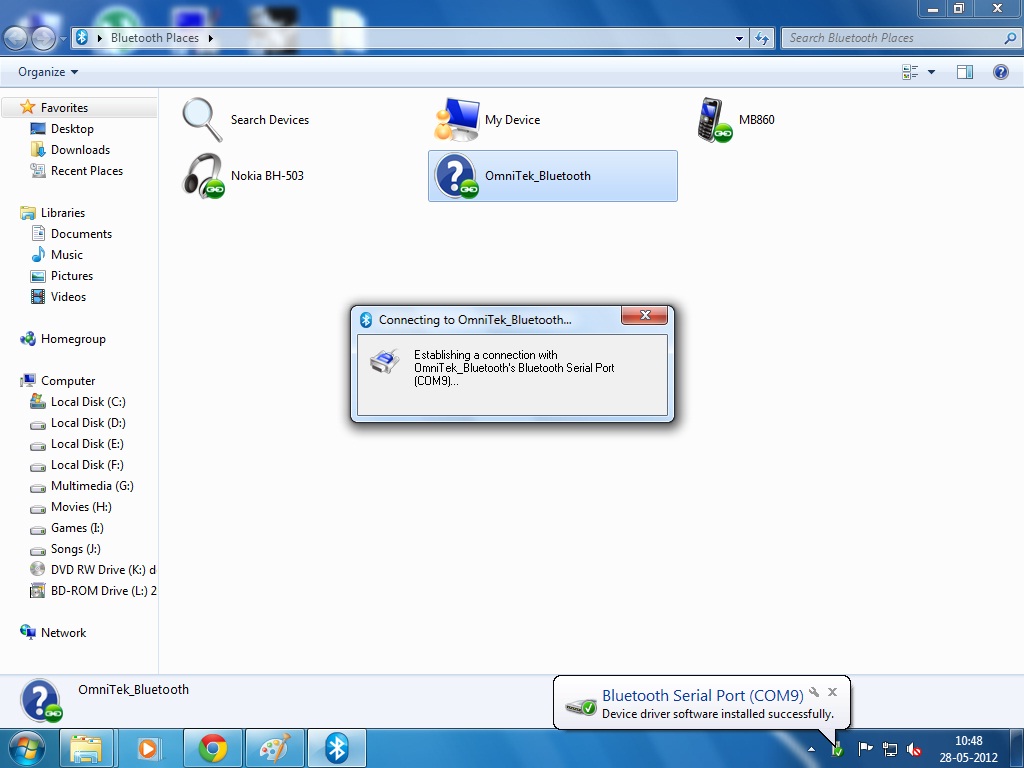Click the network tray icon
Viewport: 1024px width, 768px height.
889,749
